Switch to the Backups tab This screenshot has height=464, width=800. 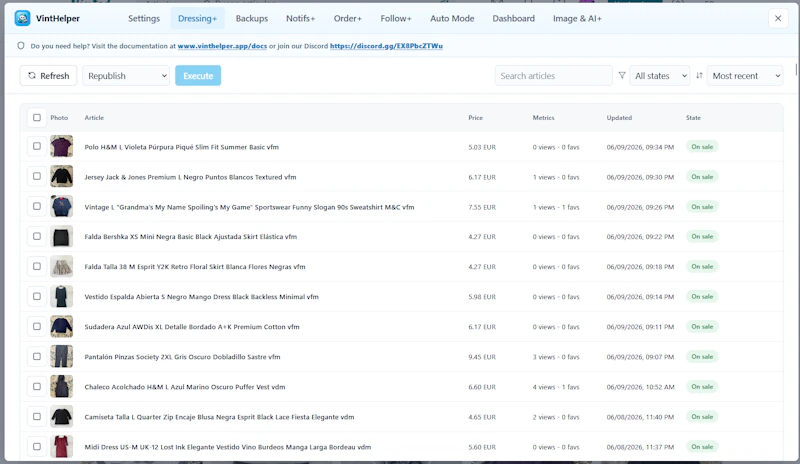[252, 18]
